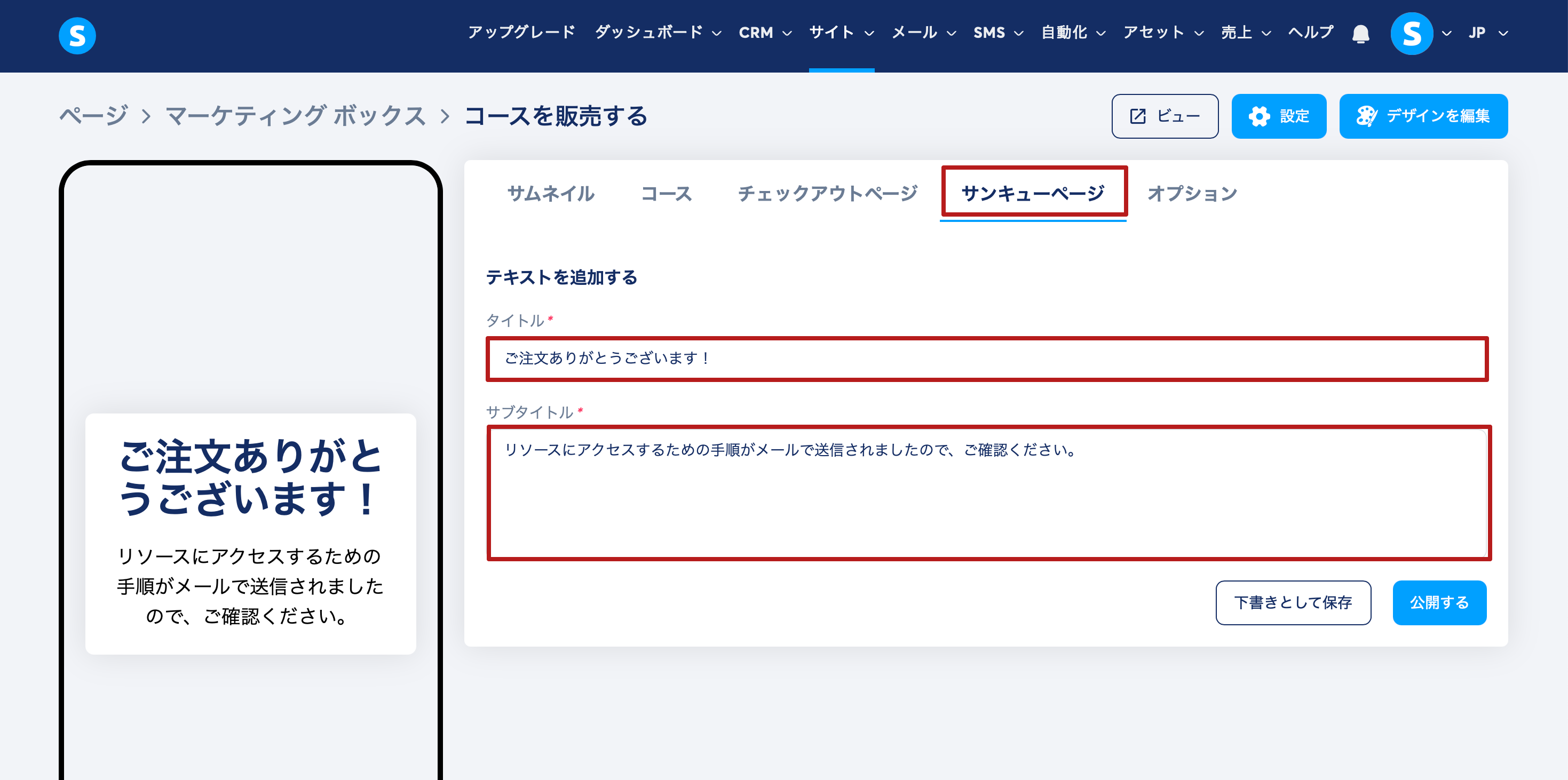
Task: Expand the ダッシュボード dropdown menu
Action: (658, 33)
